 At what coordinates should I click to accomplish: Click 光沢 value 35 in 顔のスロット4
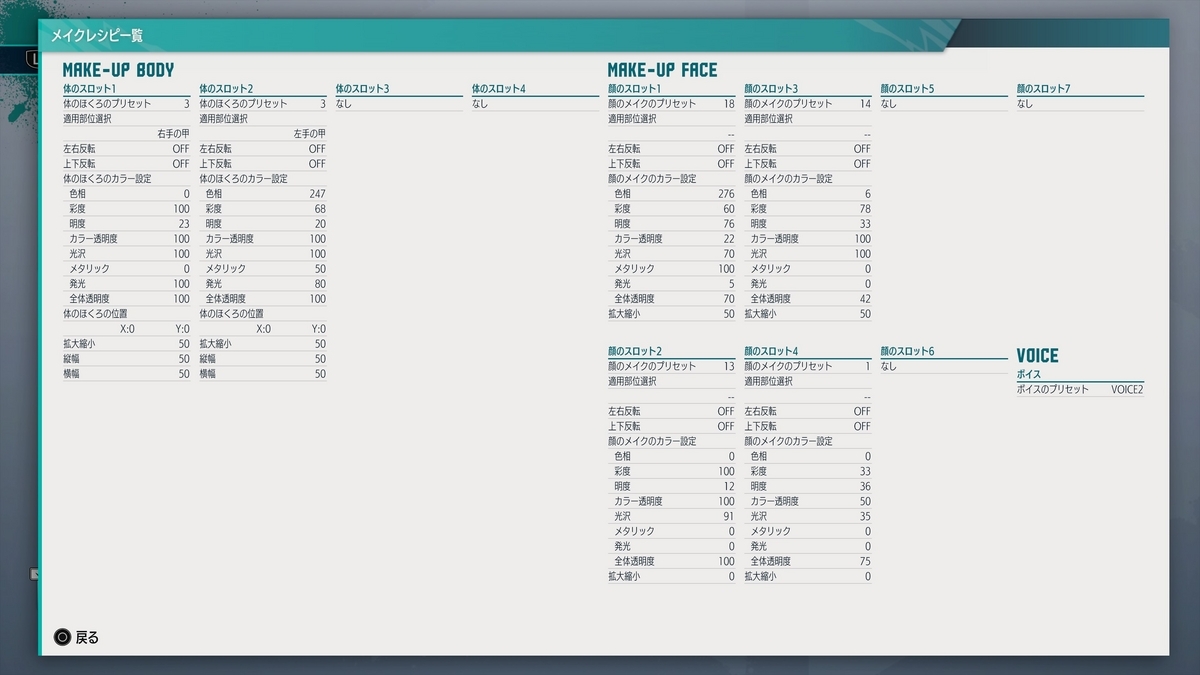coord(865,517)
